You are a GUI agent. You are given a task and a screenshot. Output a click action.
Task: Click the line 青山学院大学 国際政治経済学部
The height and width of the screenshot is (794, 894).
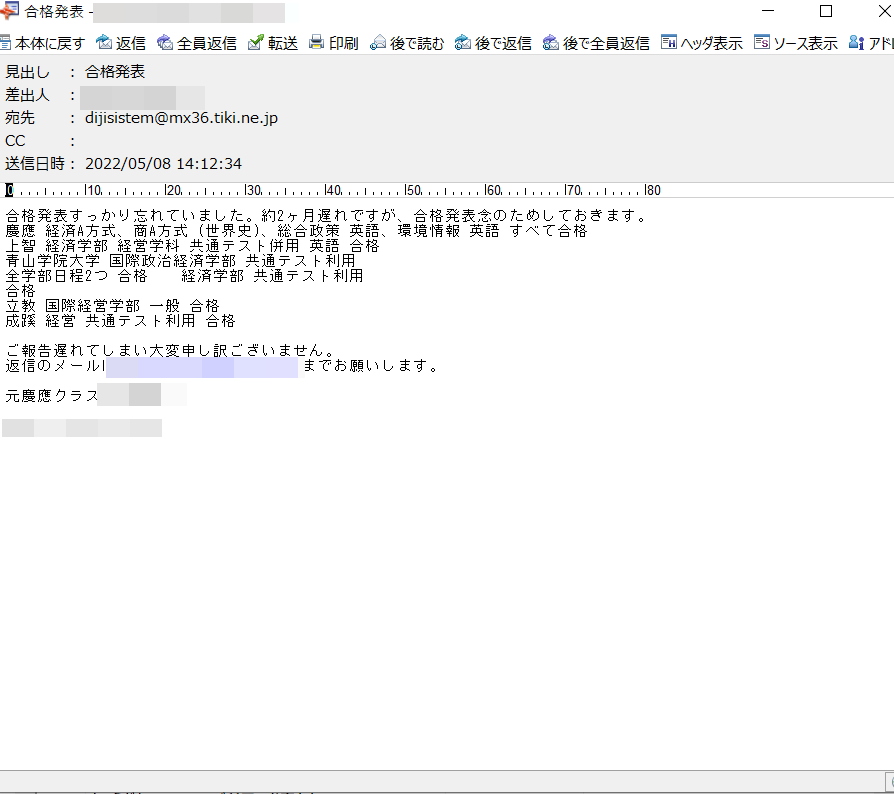point(180,261)
